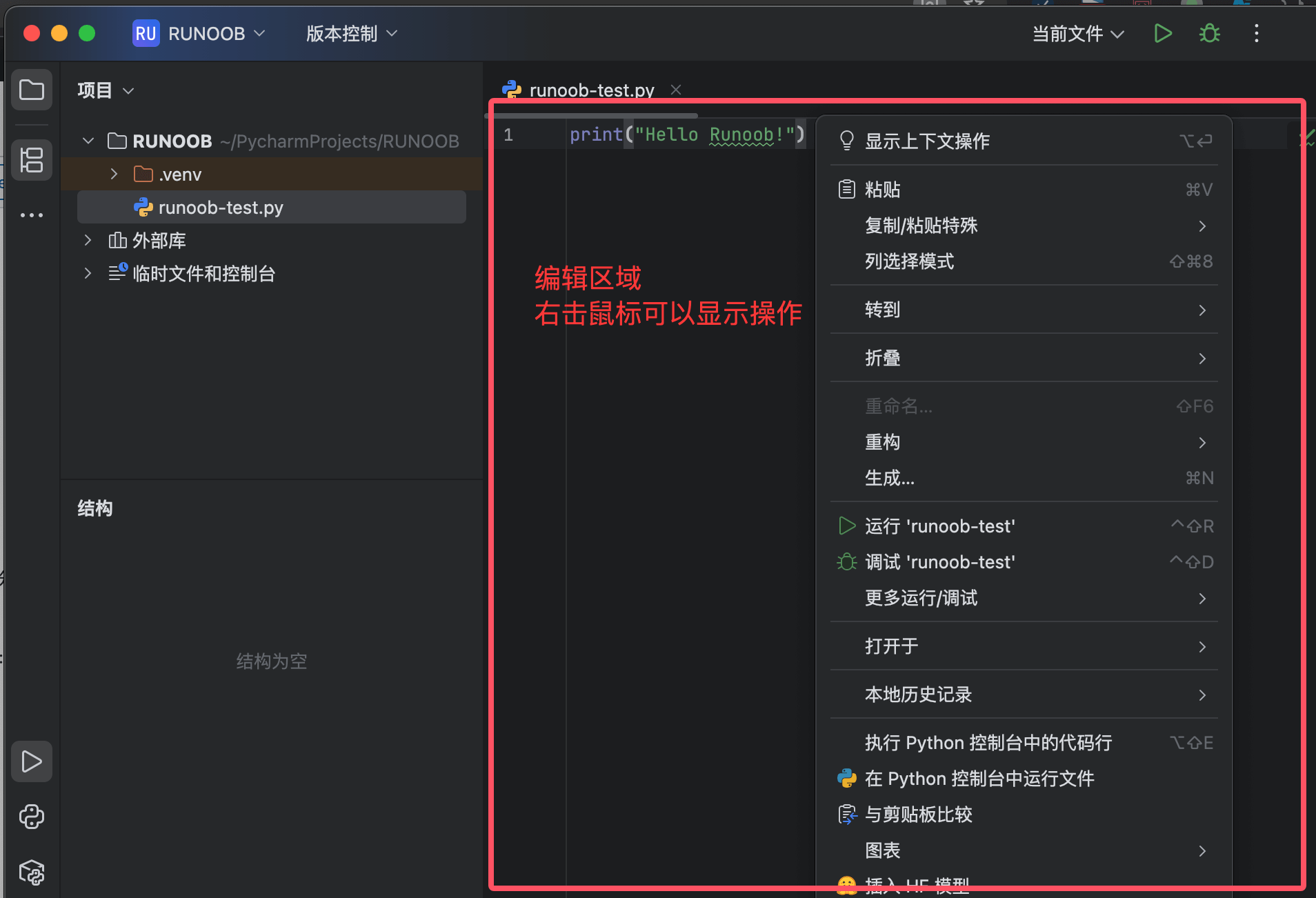
Task: Click the green Run button in toolbar
Action: point(1163,33)
